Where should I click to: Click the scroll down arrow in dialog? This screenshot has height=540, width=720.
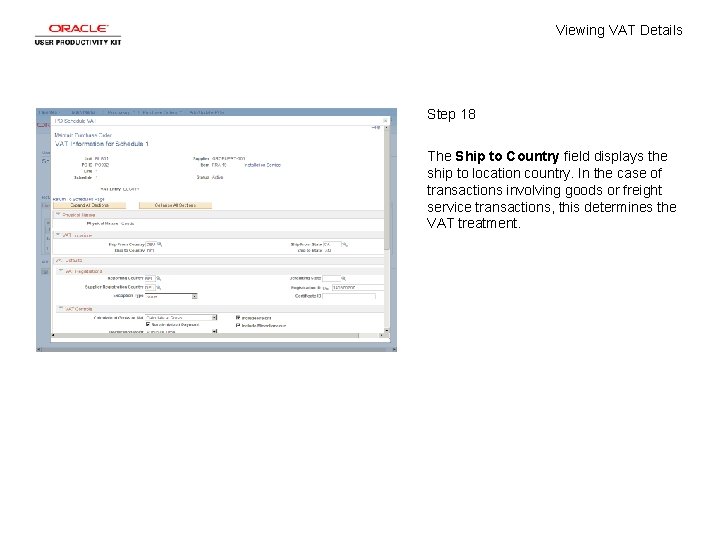point(387,330)
